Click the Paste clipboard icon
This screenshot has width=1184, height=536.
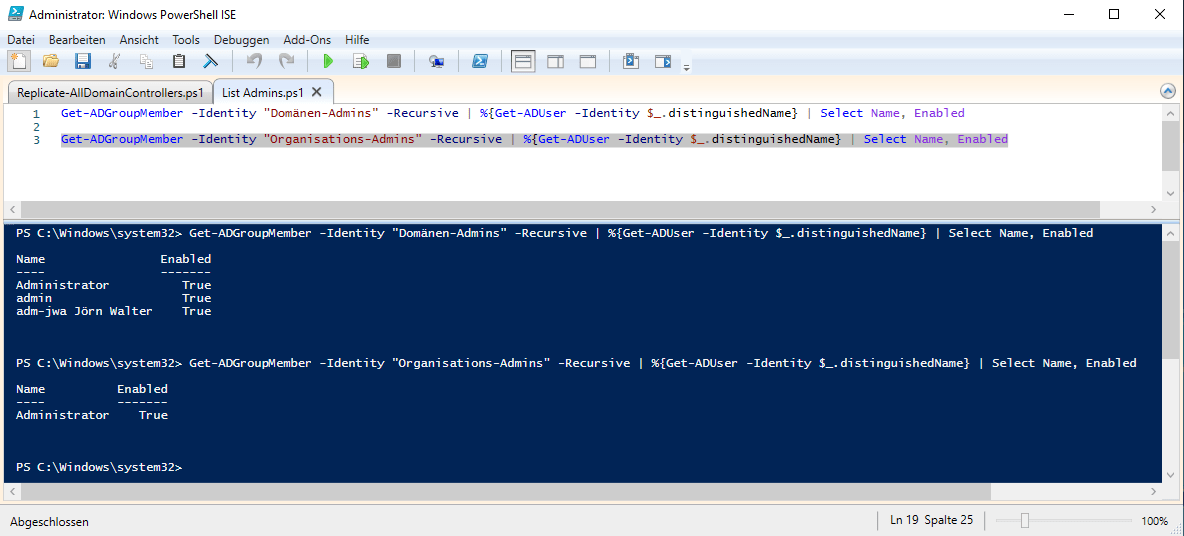point(179,62)
